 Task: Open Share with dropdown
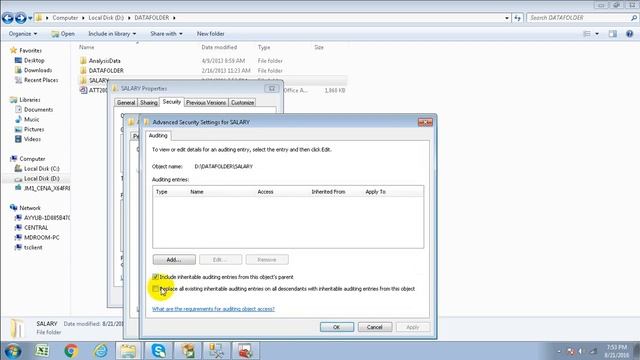(x=166, y=34)
